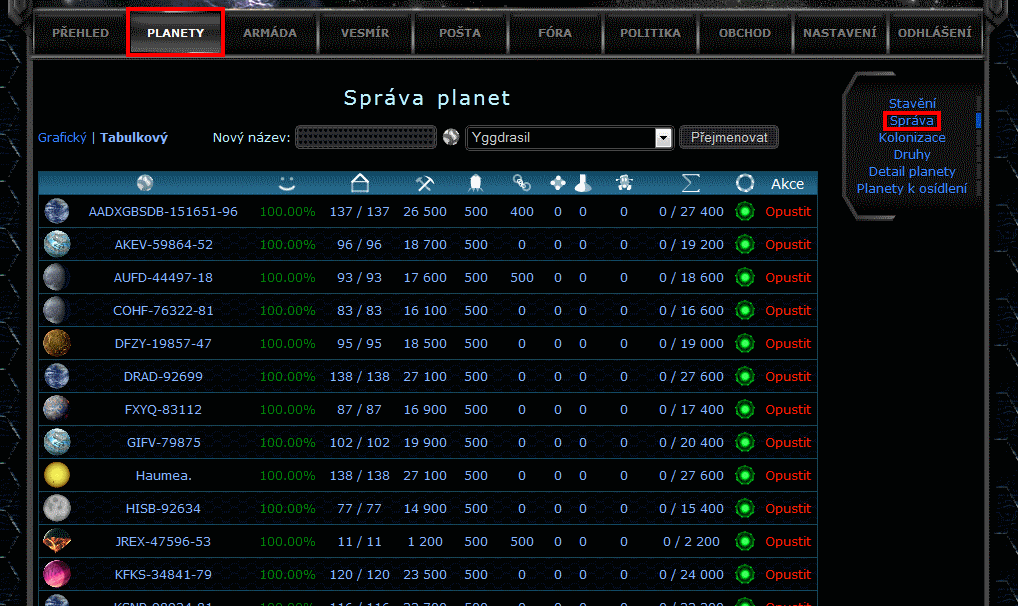The height and width of the screenshot is (606, 1018).
Task: Toggle green status indicator for KFKS-34841-79
Action: click(x=743, y=574)
